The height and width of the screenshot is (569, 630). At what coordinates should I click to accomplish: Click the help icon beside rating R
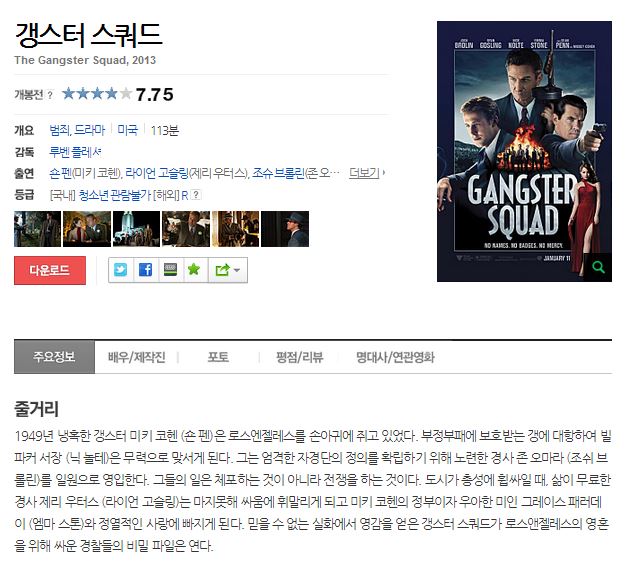tap(196, 195)
